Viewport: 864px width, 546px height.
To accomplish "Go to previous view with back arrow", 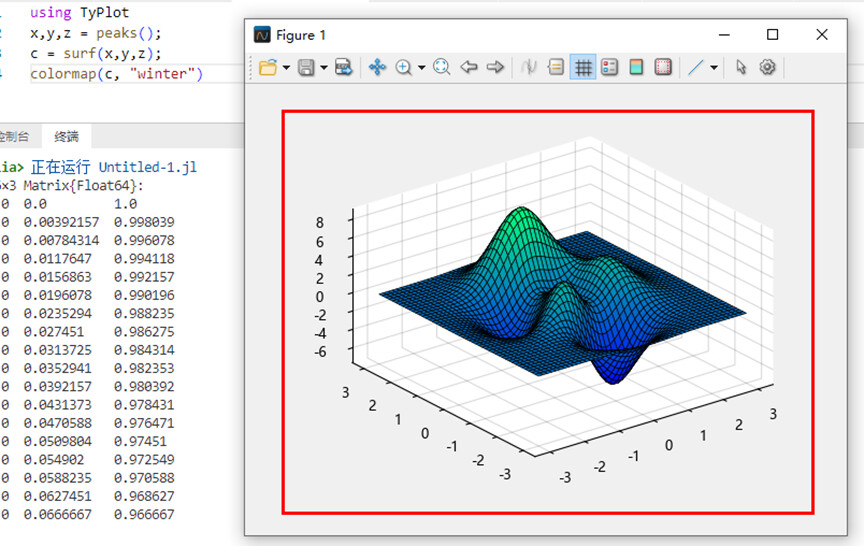I will [468, 67].
